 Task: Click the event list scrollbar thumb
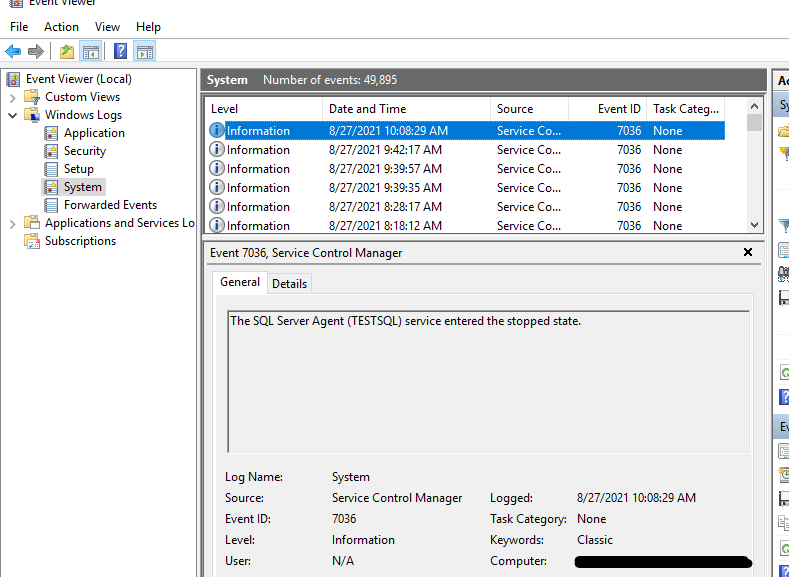[x=754, y=123]
